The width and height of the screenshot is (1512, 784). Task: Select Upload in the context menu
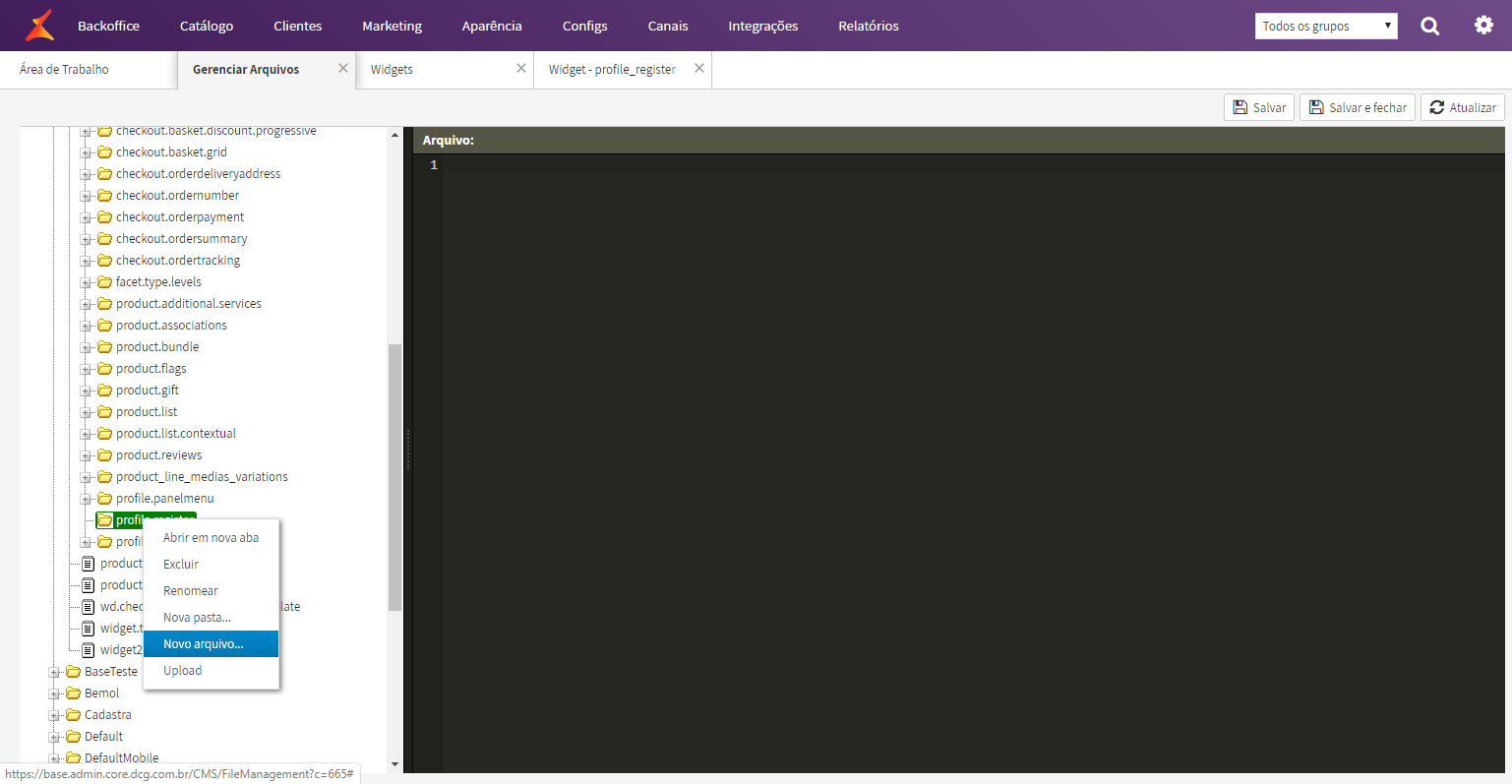coord(212,670)
